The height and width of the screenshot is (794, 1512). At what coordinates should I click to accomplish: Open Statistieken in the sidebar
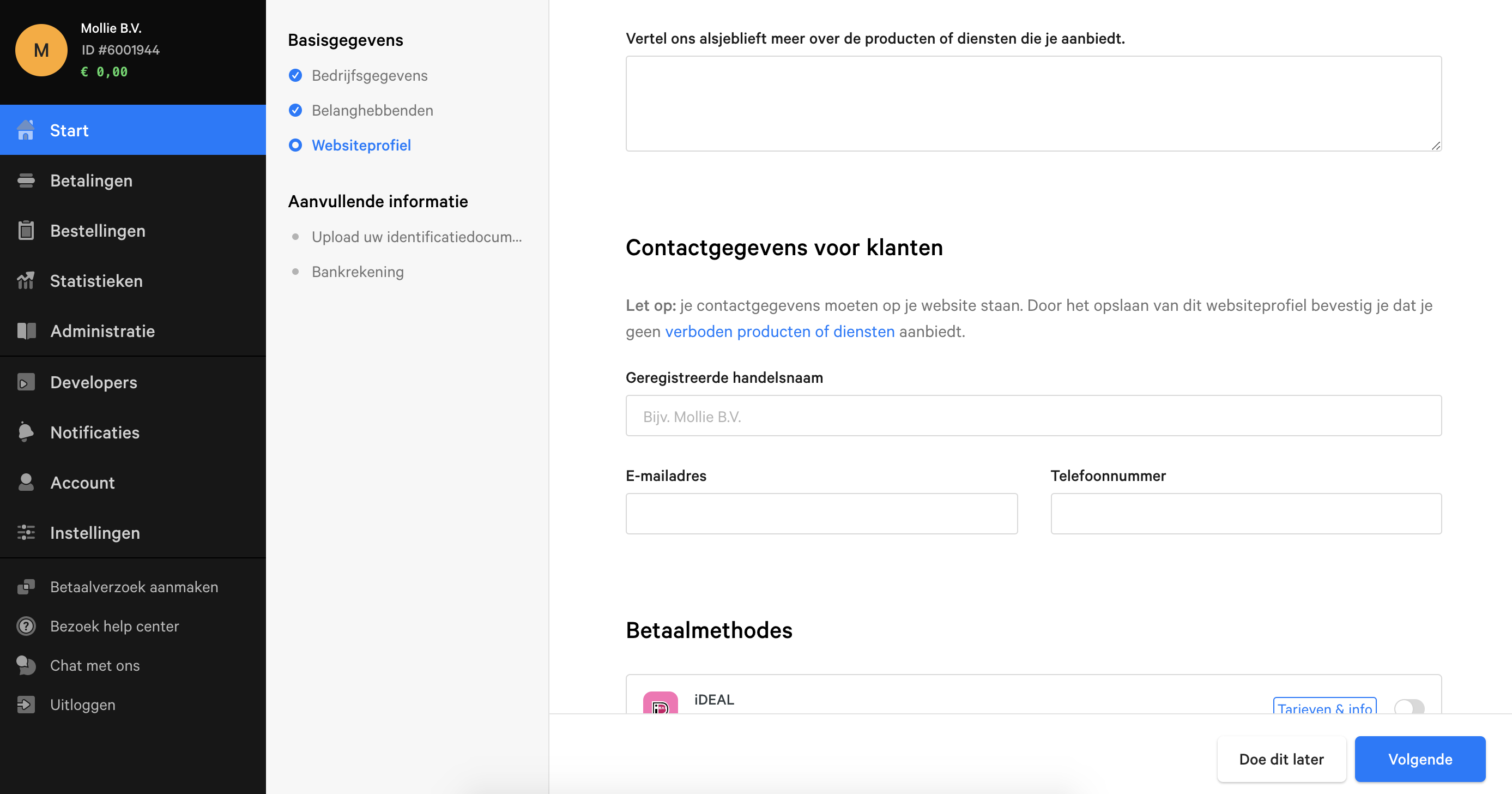(x=132, y=281)
